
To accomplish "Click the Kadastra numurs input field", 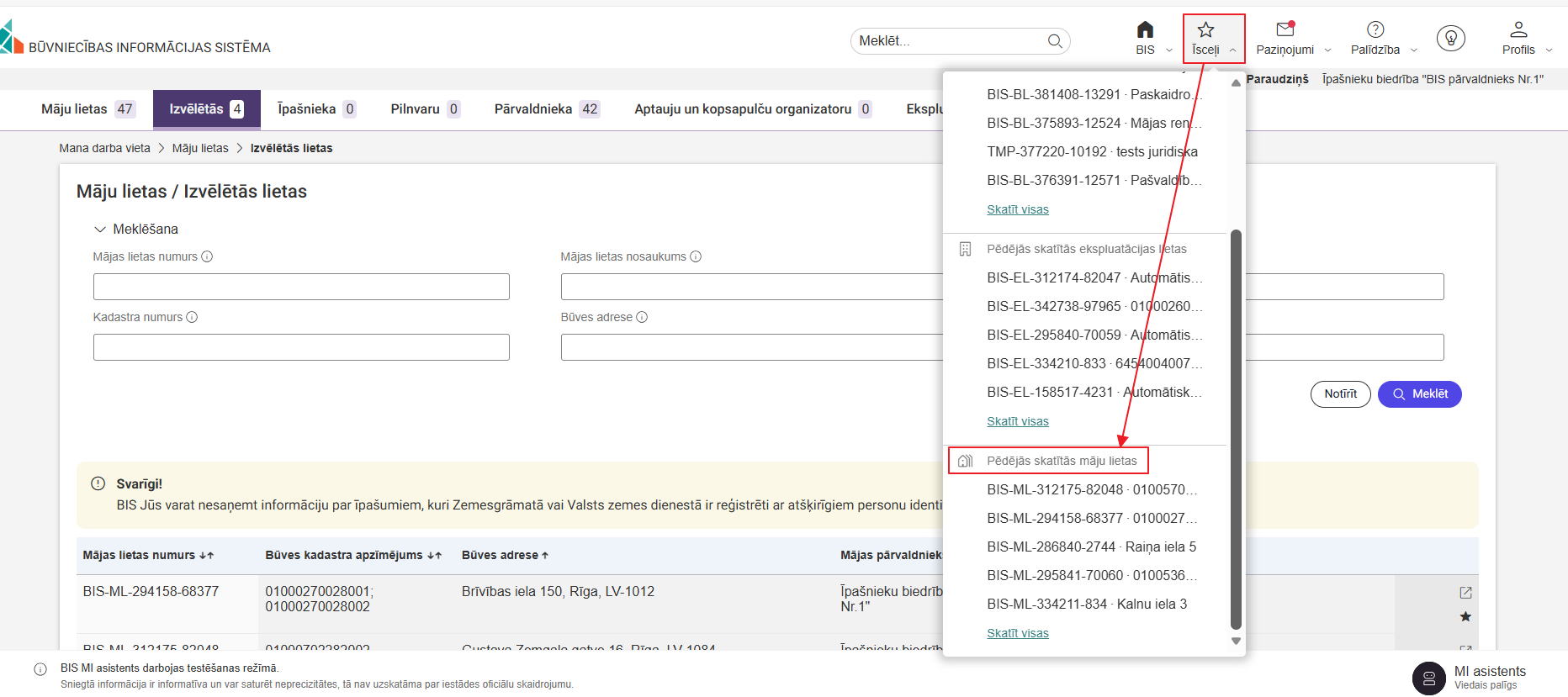I will [301, 347].
